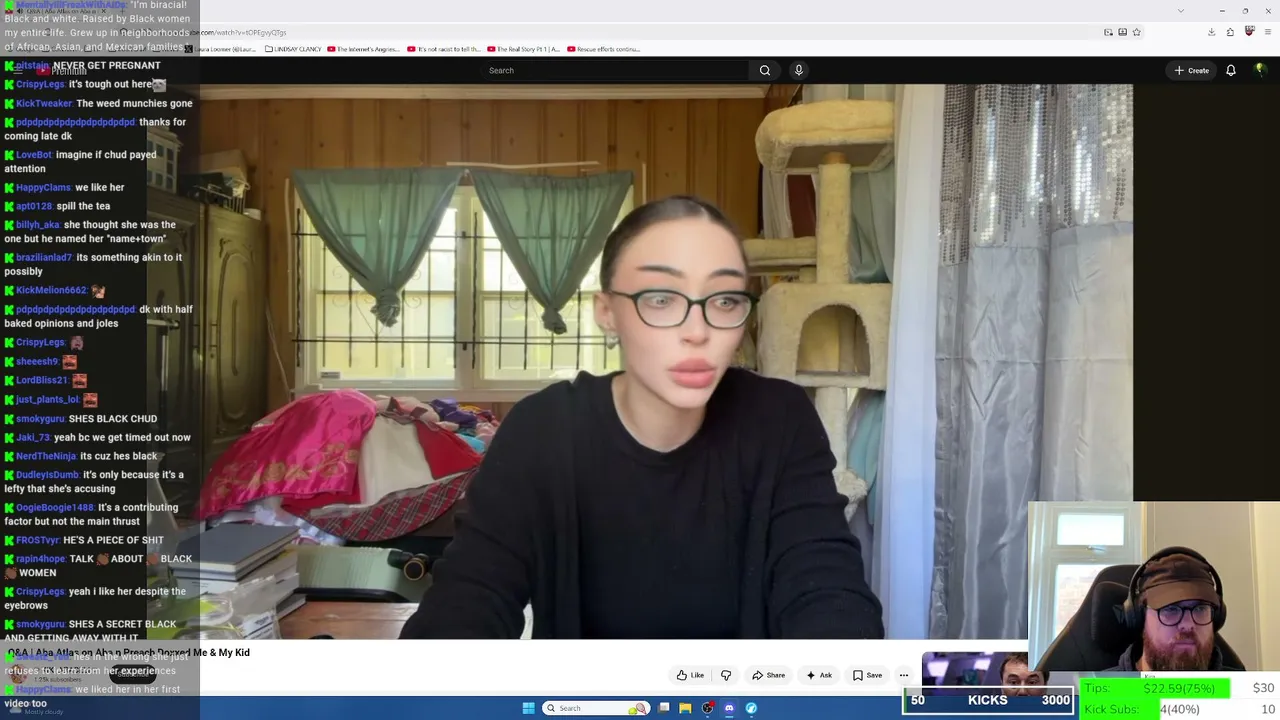This screenshot has width=1280, height=720.
Task: Click the Ask button below the video
Action: coord(819,675)
